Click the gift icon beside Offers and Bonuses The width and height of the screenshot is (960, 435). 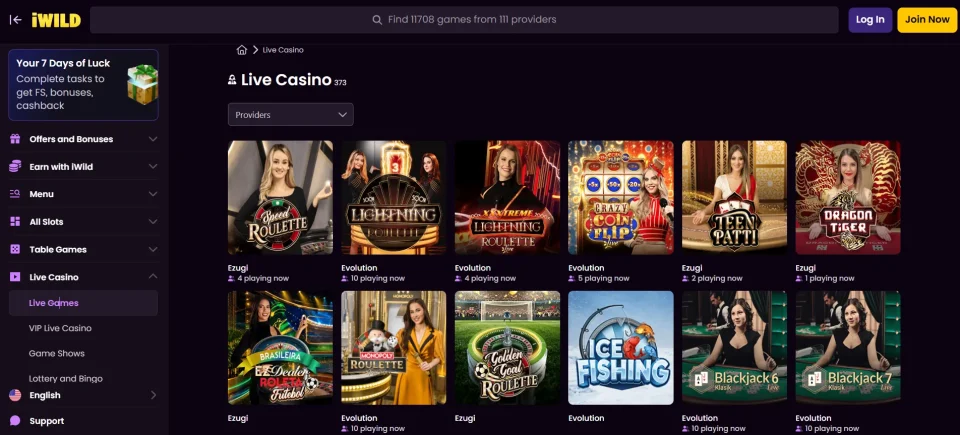15,139
